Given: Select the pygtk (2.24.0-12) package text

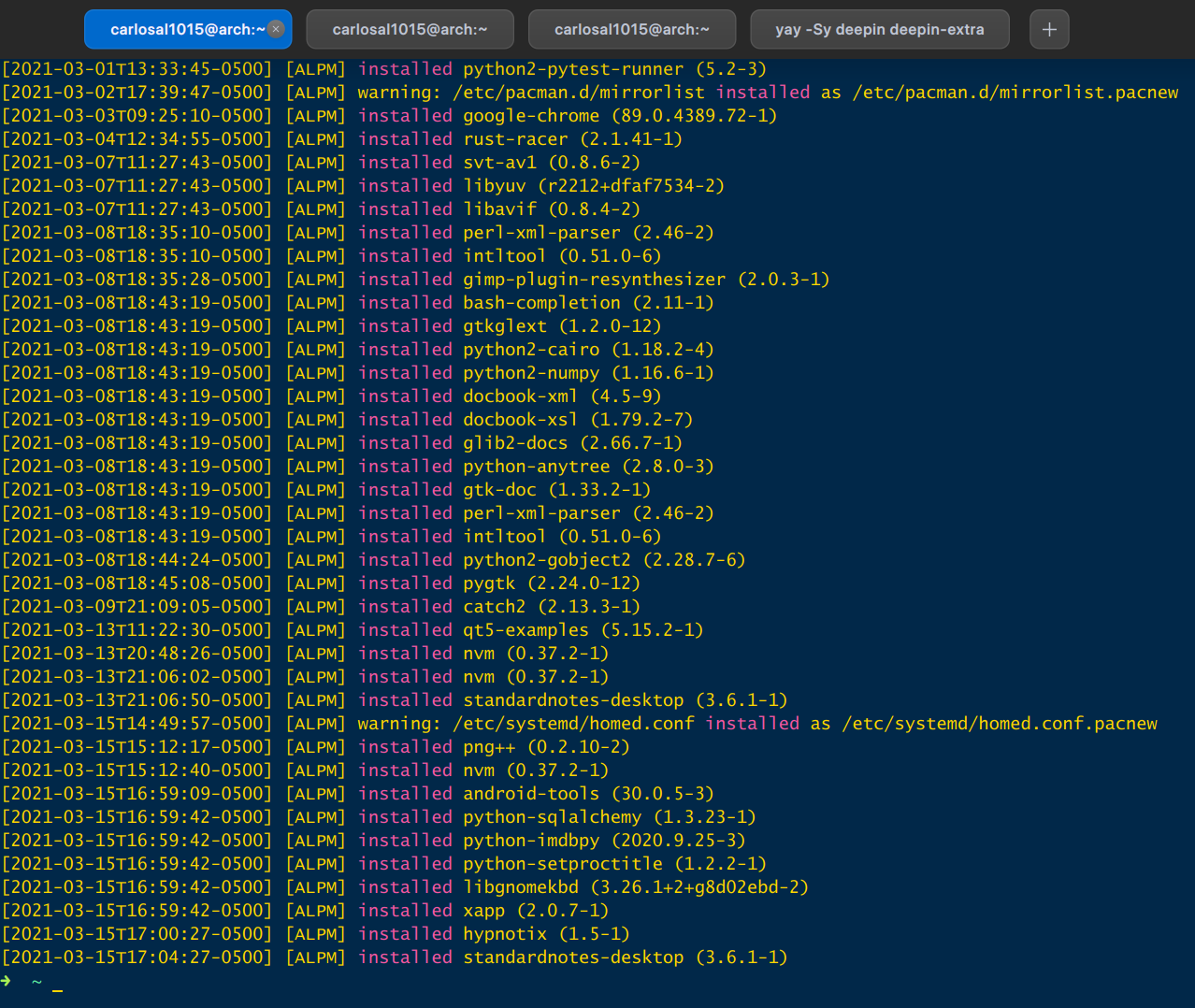Looking at the screenshot, I should click(552, 583).
